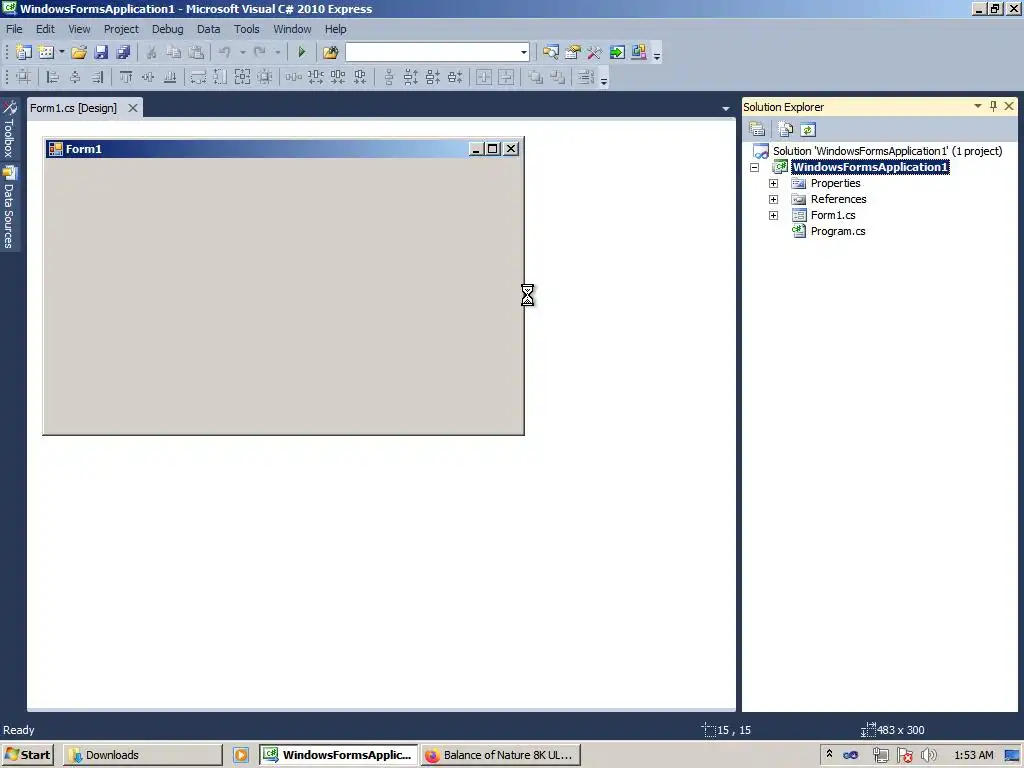Screen dimensions: 1024x768
Task: Start debugging with the green play icon
Action: (x=302, y=52)
